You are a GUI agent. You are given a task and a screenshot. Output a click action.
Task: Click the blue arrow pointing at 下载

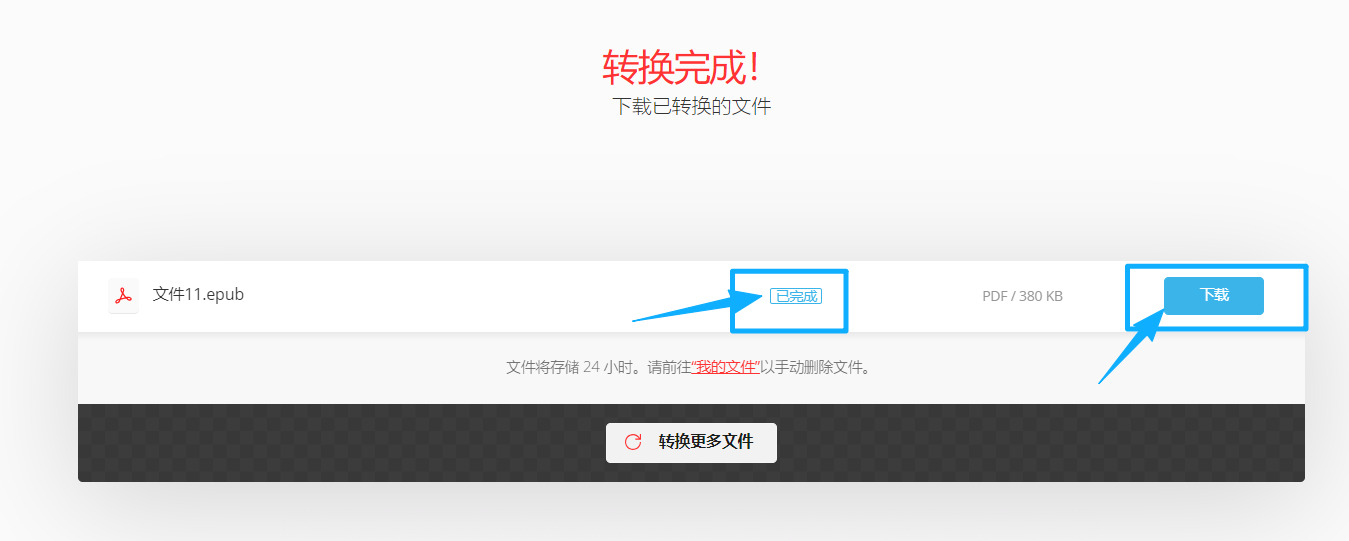(x=1133, y=346)
